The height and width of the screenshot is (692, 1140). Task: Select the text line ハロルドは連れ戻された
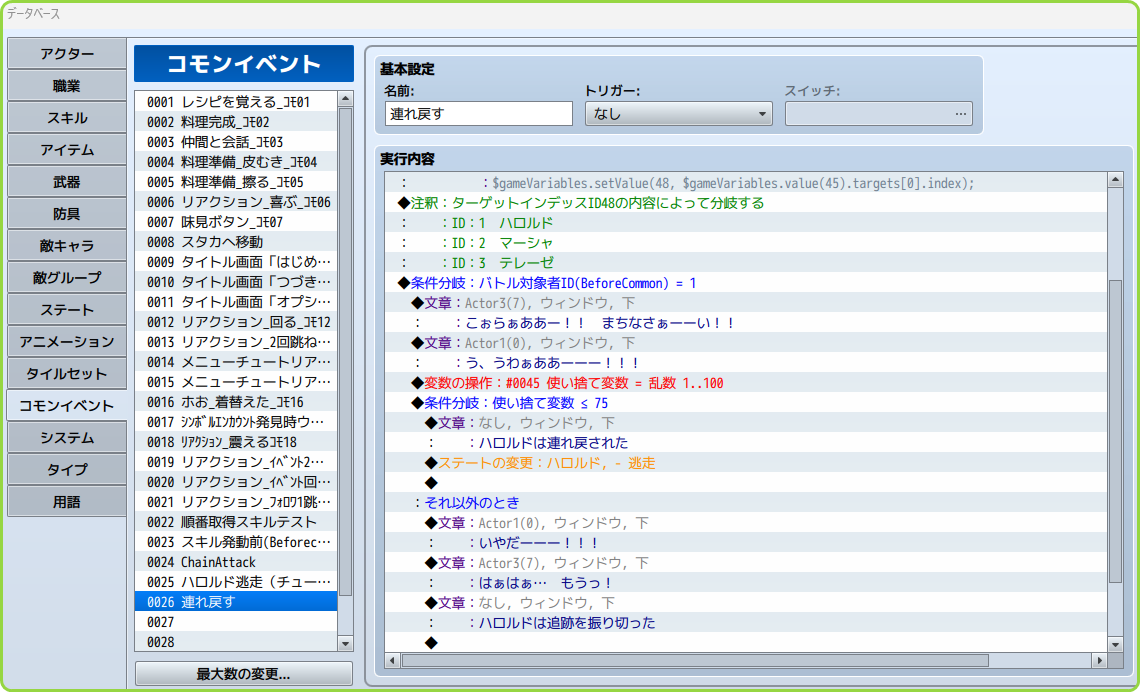click(745, 443)
